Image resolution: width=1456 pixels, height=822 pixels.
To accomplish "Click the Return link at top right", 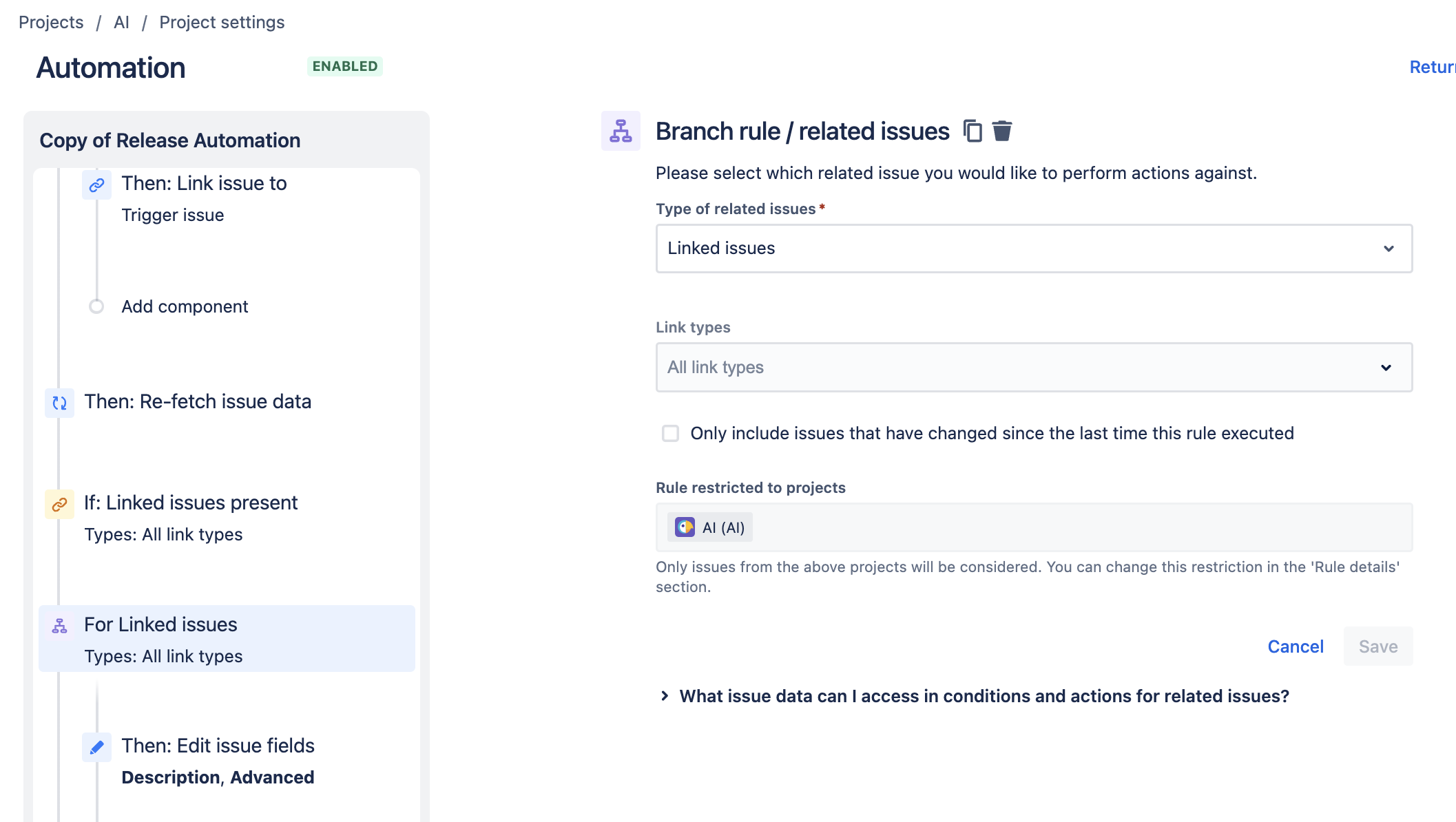I will 1432,67.
